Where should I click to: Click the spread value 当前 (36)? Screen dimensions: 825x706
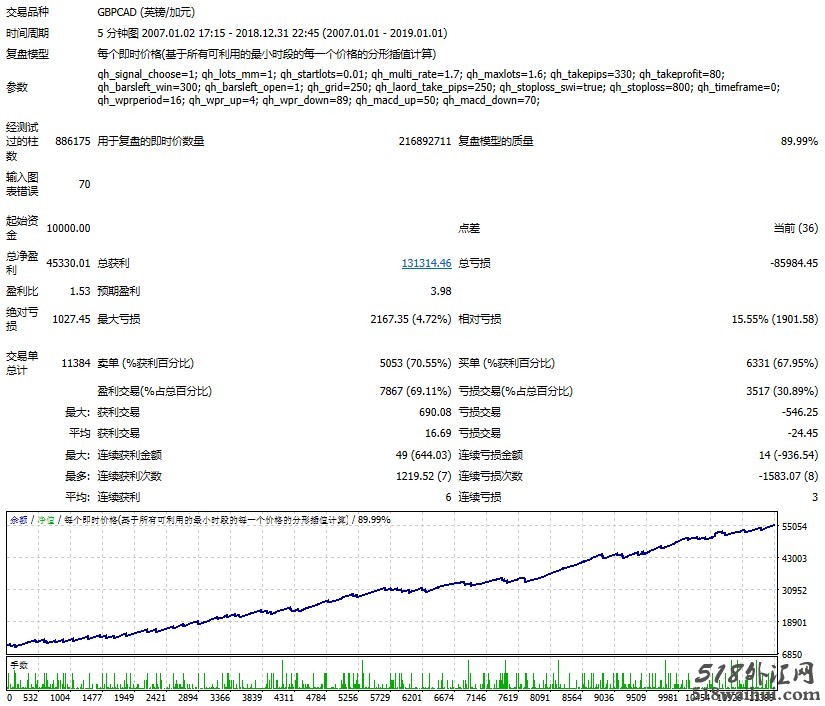click(795, 228)
